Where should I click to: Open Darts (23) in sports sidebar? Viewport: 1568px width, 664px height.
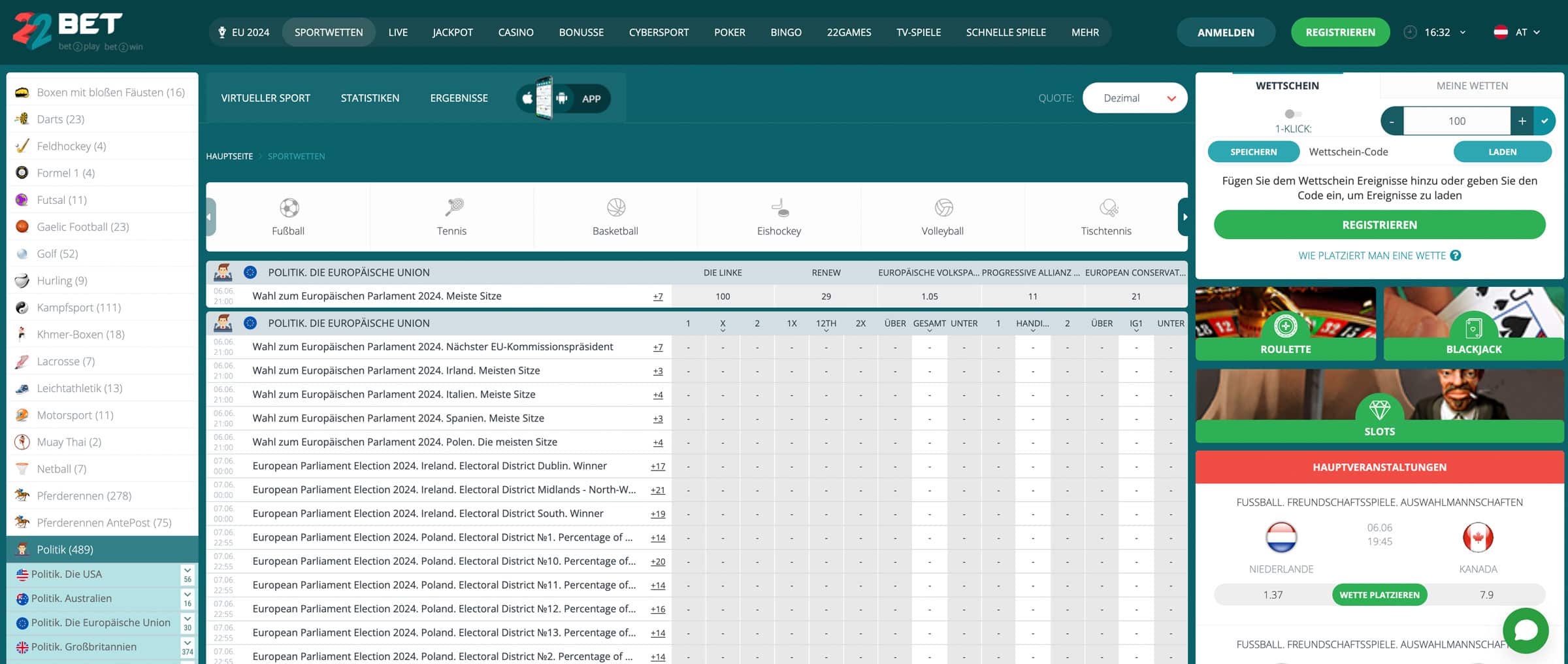[102, 119]
